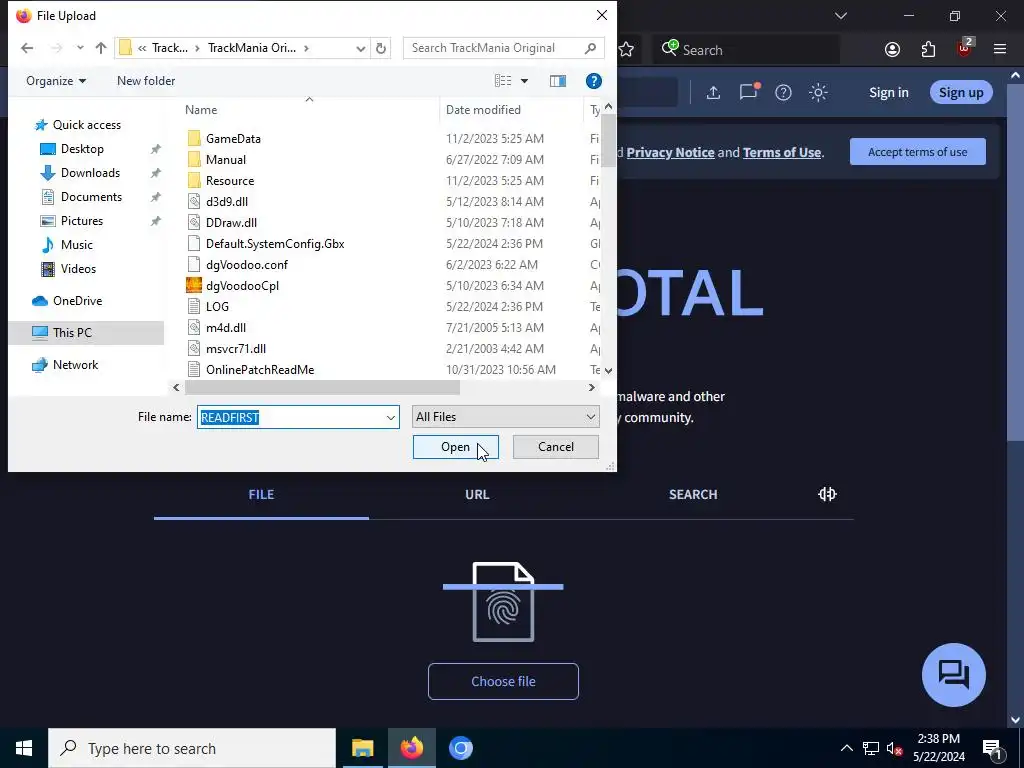The image size is (1024, 768).
Task: Click the Cancel button
Action: click(556, 447)
